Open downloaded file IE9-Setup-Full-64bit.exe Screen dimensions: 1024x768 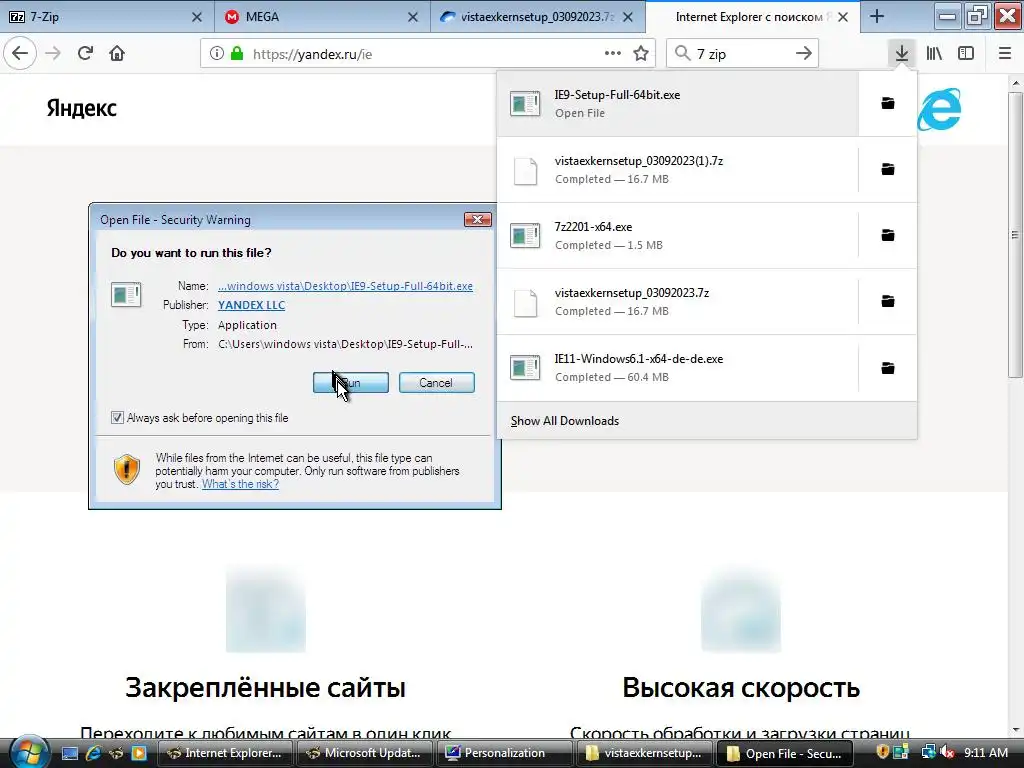pos(677,103)
